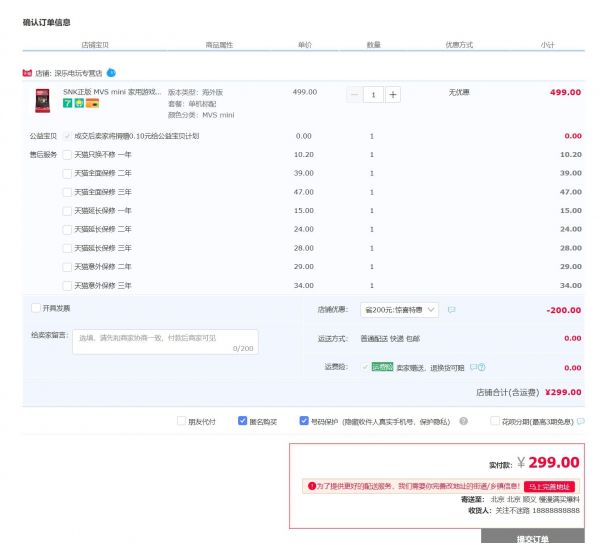The width and height of the screenshot is (600, 543).
Task: Check 天猫只换不修 一年 service option
Action: 67,155
